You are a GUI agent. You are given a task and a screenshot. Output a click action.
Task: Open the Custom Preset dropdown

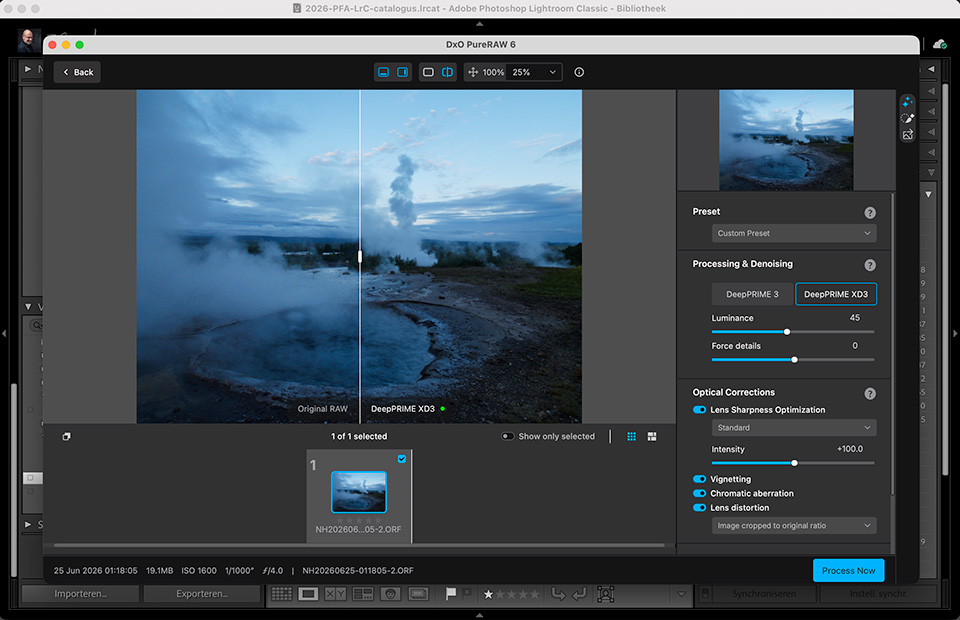coord(793,233)
